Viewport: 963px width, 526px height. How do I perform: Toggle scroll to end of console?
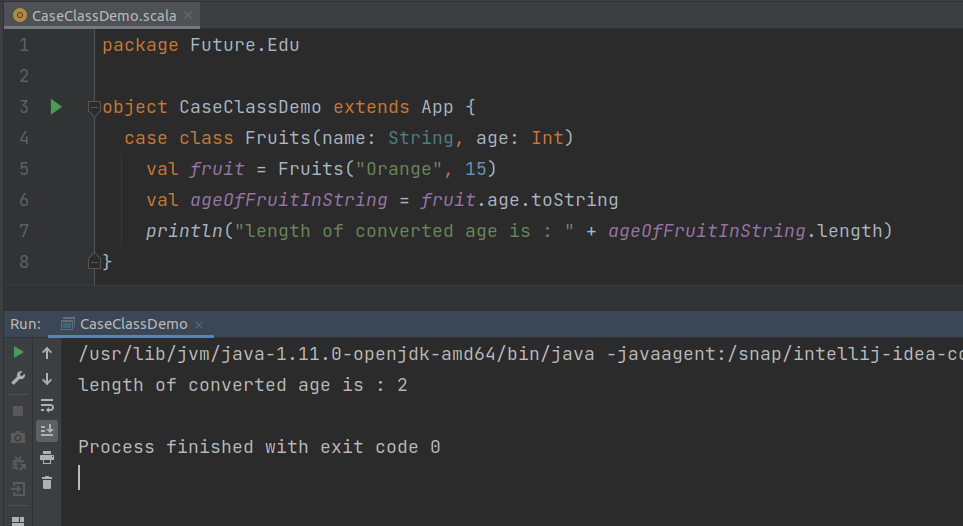(47, 430)
